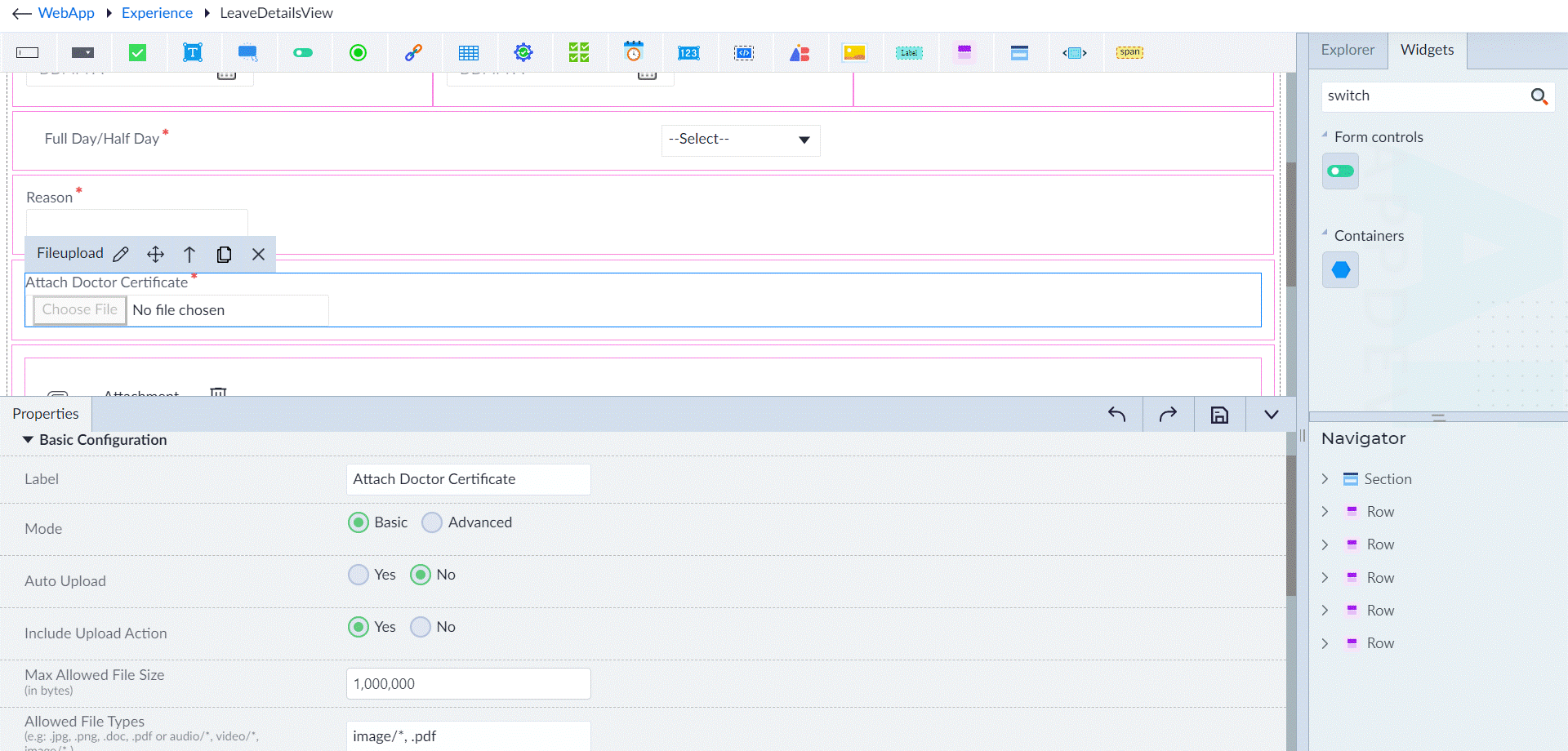Choose the checkbox group widget icon
The image size is (1568, 751).
pyautogui.click(x=579, y=53)
